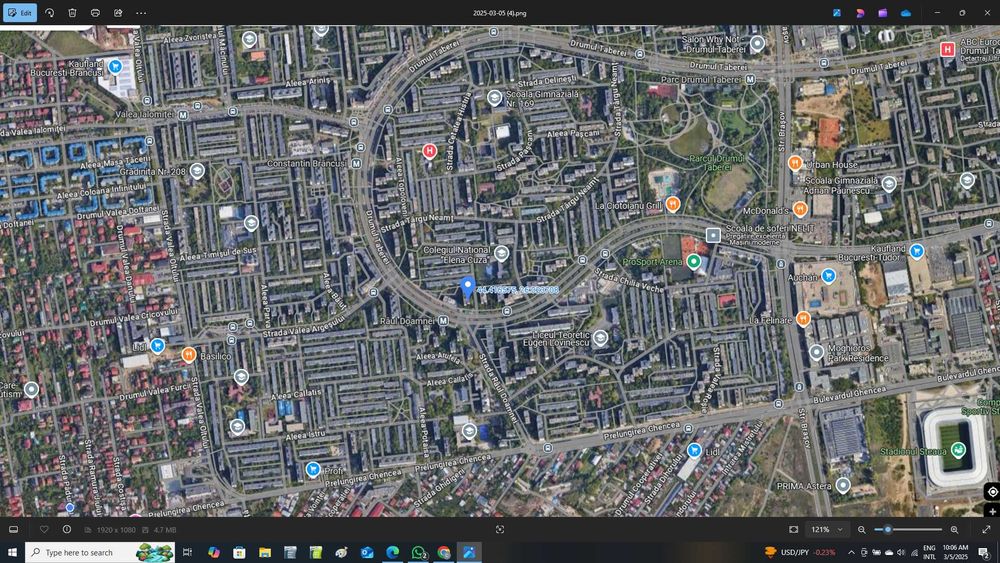Open the Edit image mode
Screen dimensions: 1000x563
click(20, 13)
